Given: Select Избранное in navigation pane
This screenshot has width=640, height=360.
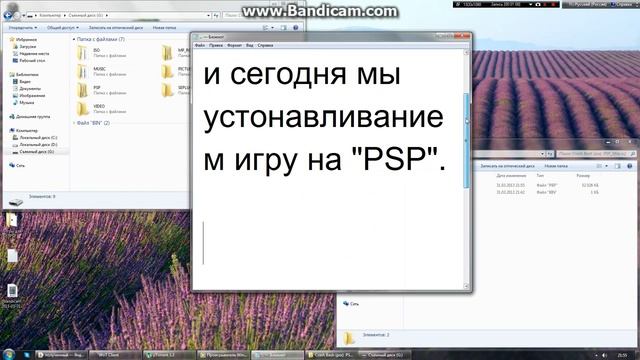Looking at the screenshot, I should coord(23,40).
